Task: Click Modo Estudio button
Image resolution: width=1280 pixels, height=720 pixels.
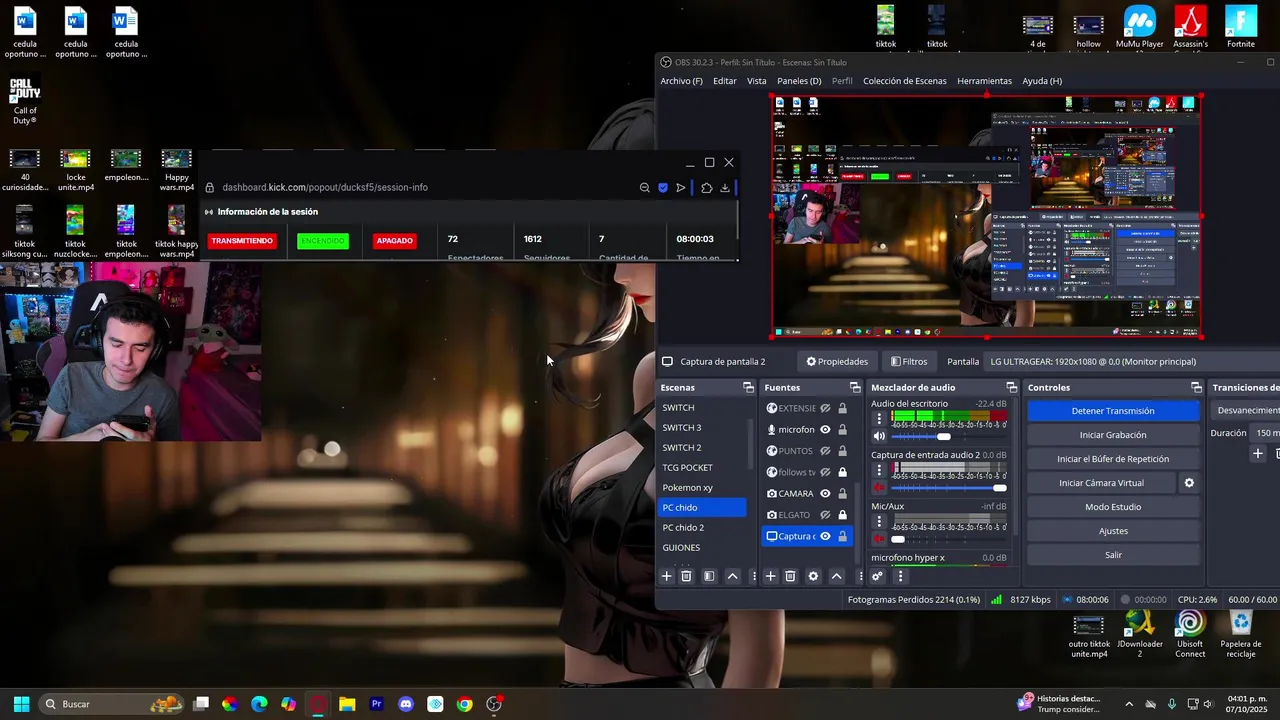Action: [1113, 507]
